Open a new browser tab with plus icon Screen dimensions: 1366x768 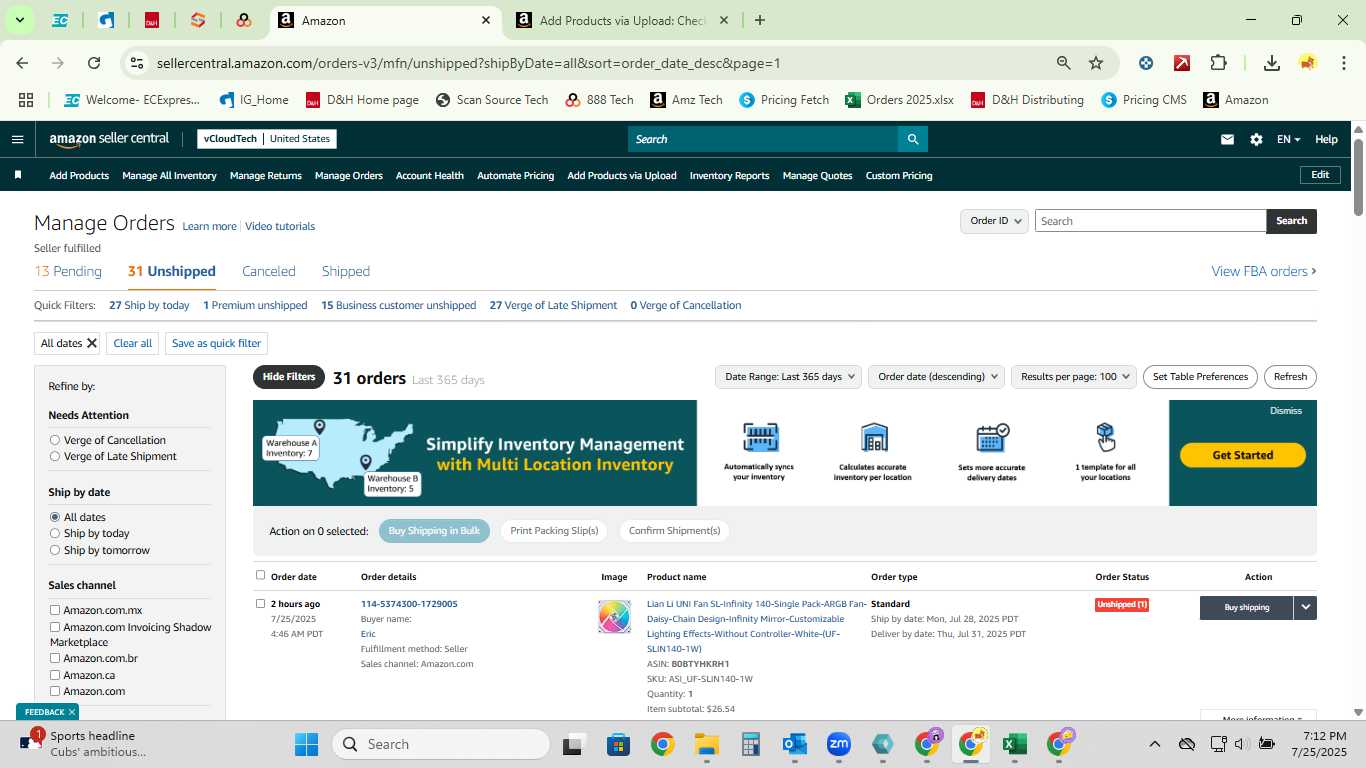click(x=760, y=20)
